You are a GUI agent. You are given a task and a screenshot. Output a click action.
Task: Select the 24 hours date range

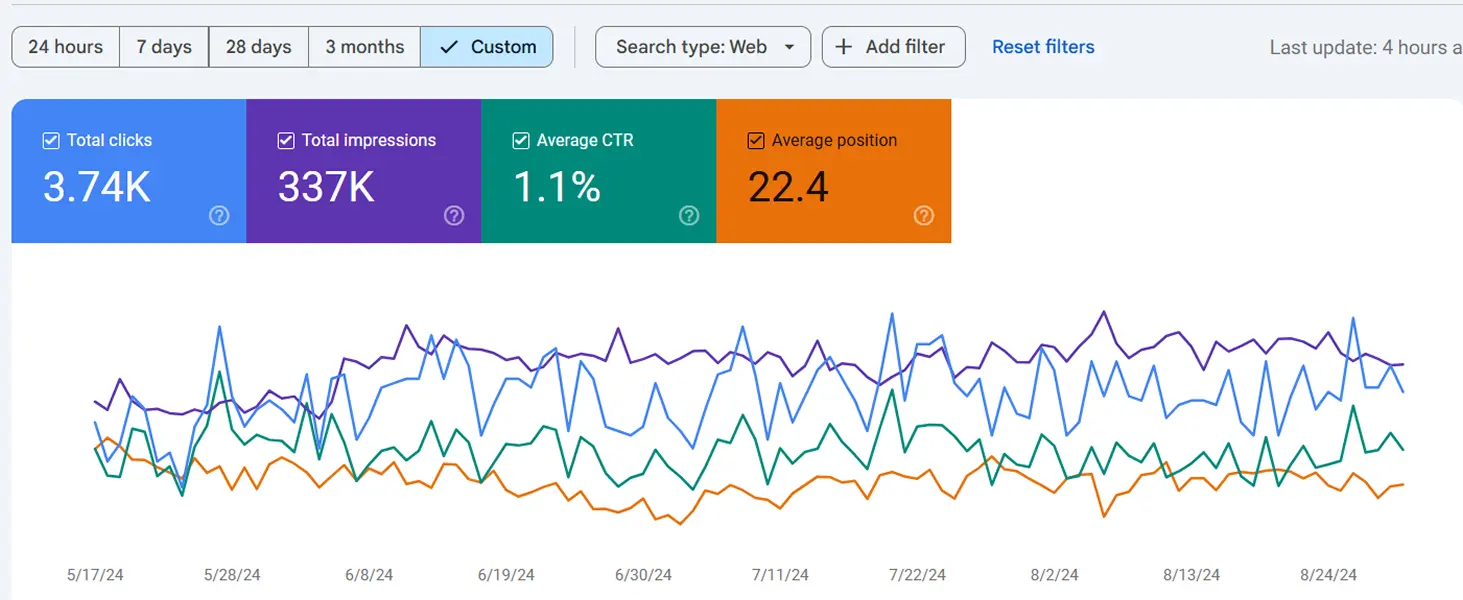66,47
